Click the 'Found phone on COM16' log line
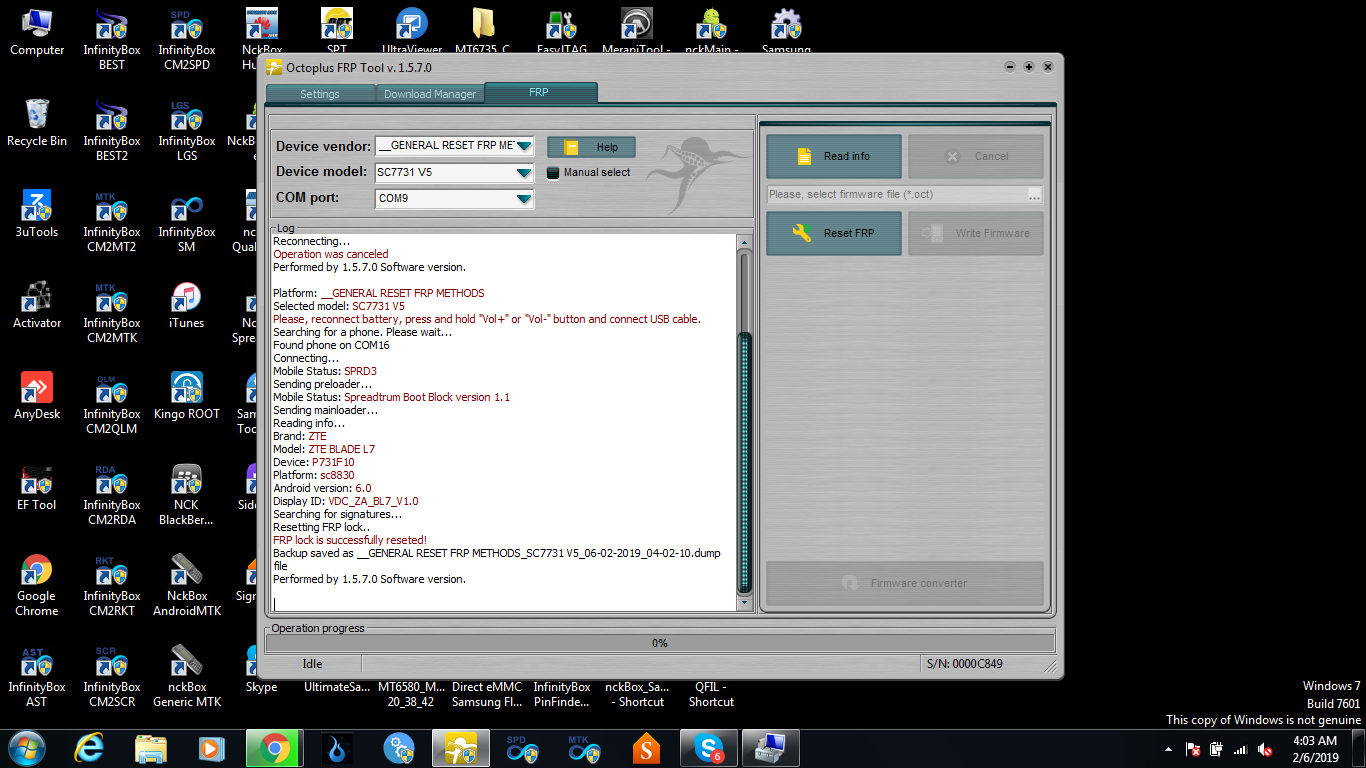This screenshot has width=1366, height=768. 331,345
